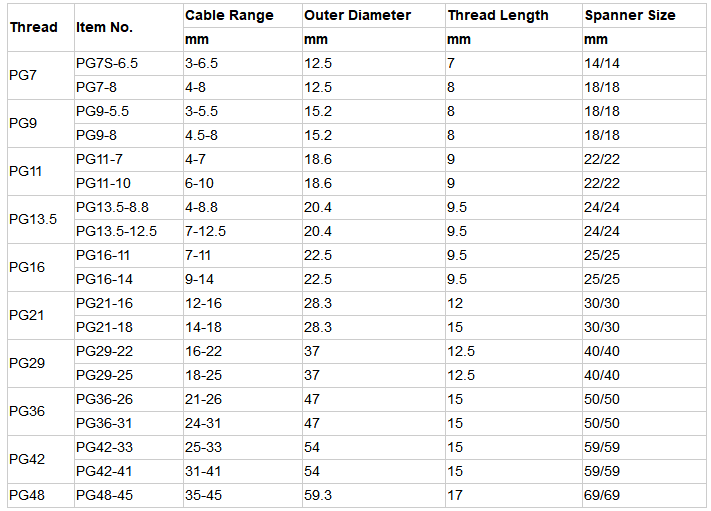This screenshot has height=511, width=711.
Task: Click the PG29 thread cell
Action: click(x=27, y=363)
